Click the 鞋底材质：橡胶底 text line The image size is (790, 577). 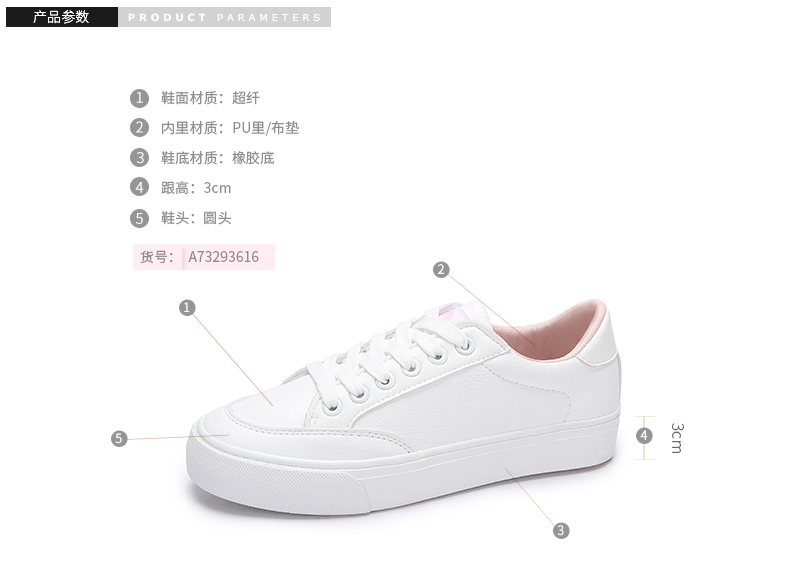(218, 158)
